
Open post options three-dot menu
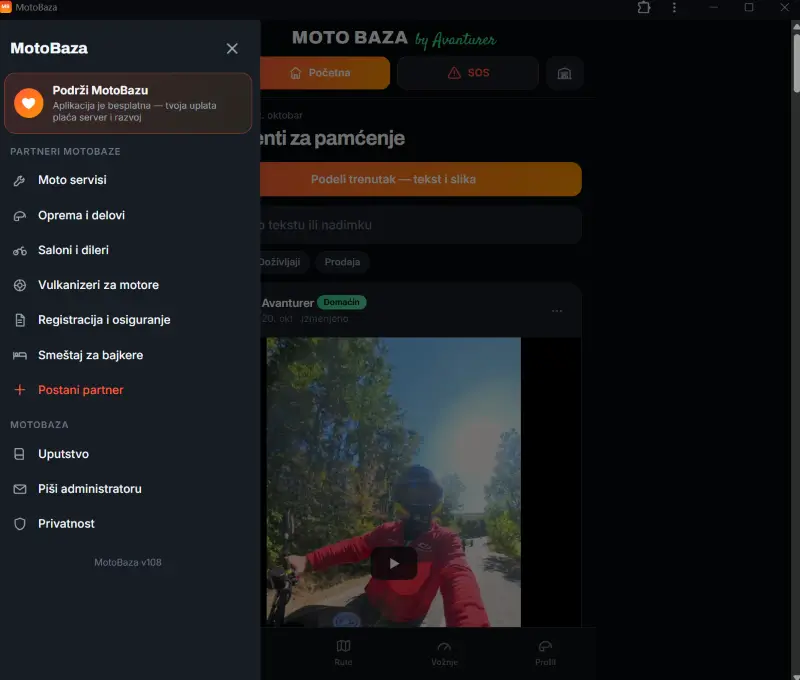click(557, 311)
